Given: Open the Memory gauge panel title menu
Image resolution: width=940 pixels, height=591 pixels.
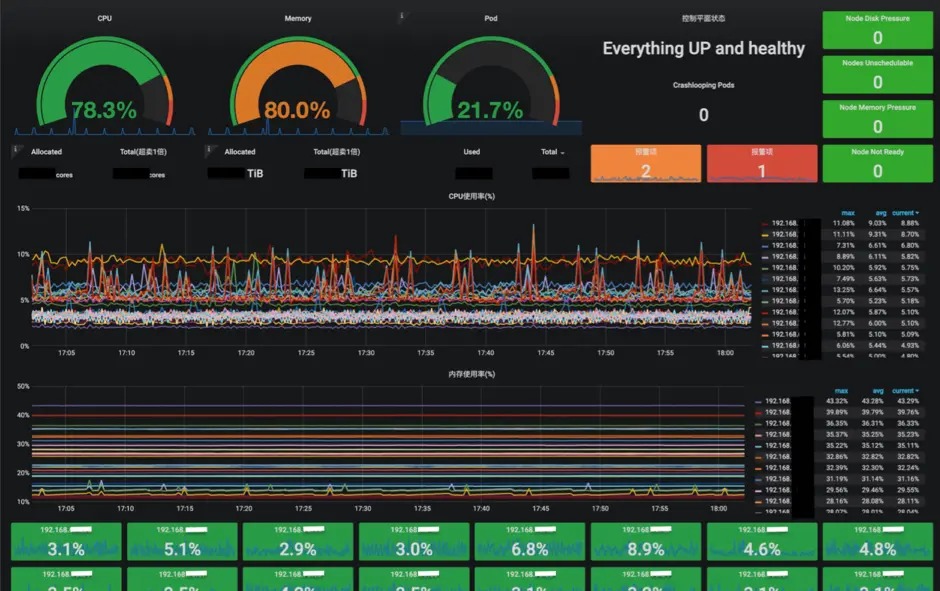Looking at the screenshot, I should 297,19.
